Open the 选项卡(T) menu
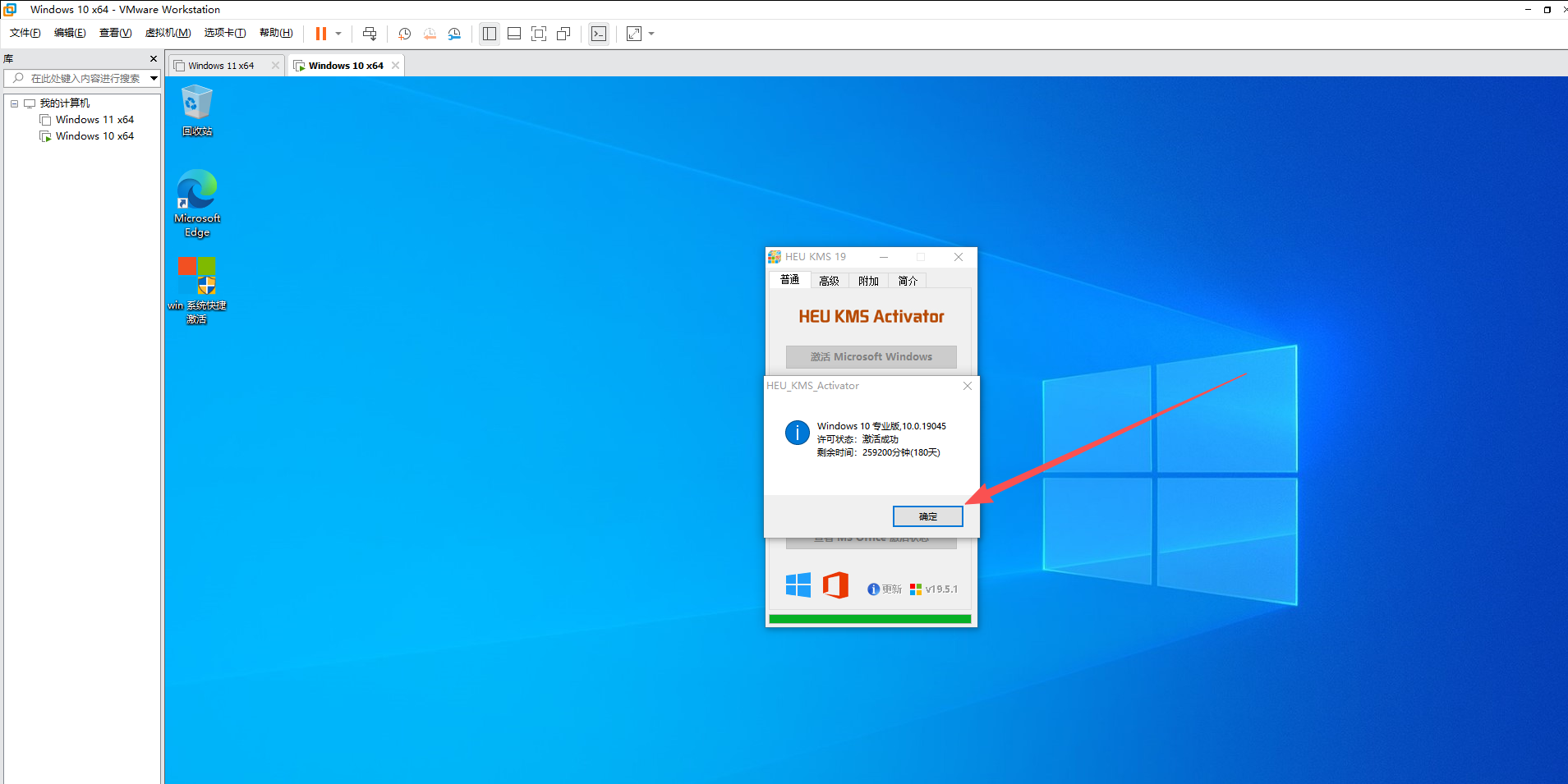This screenshot has height=784, width=1568. point(225,33)
